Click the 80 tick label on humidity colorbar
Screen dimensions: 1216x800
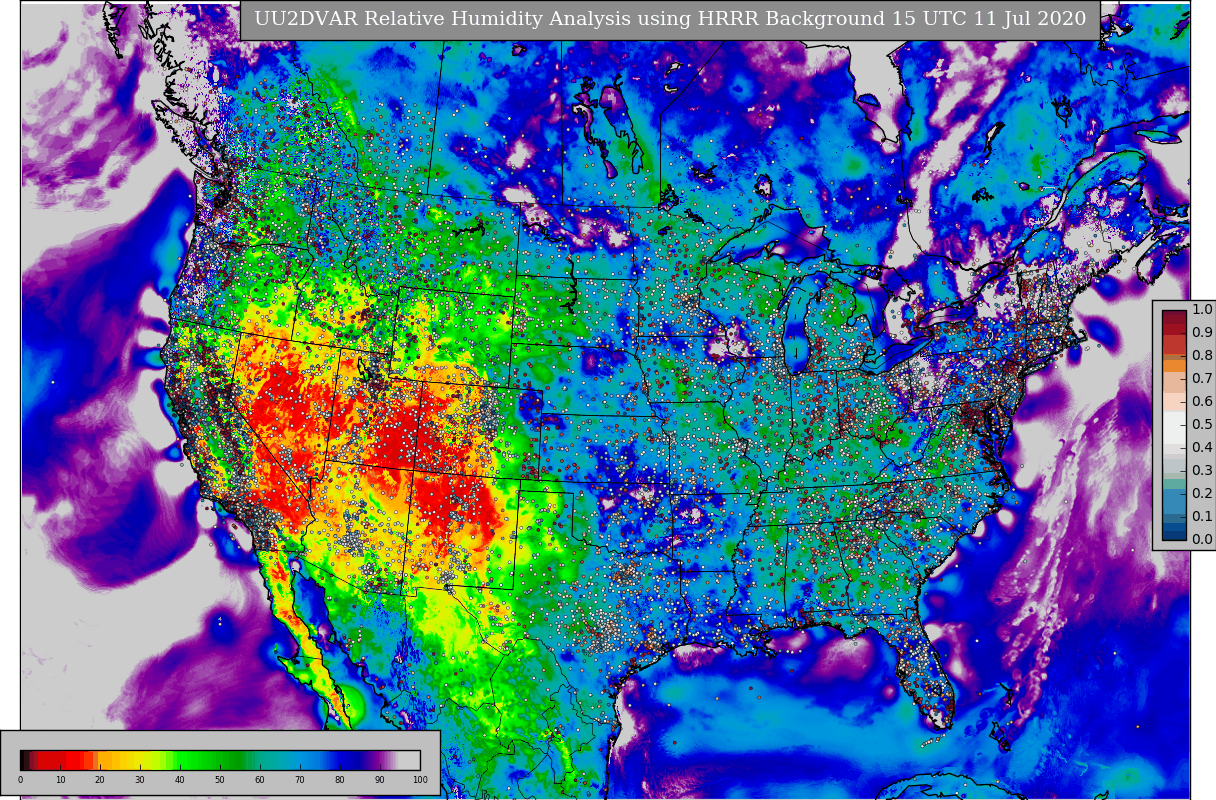click(340, 779)
